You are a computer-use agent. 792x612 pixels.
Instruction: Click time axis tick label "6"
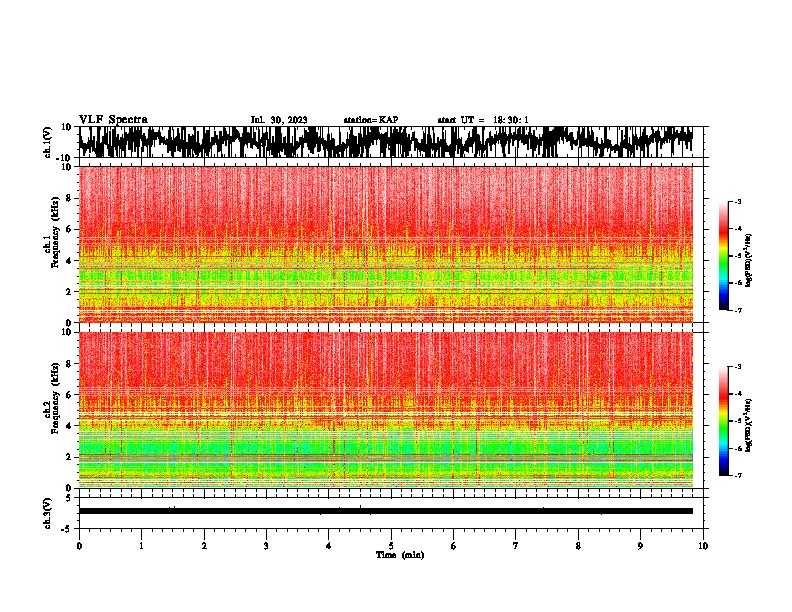454,546
